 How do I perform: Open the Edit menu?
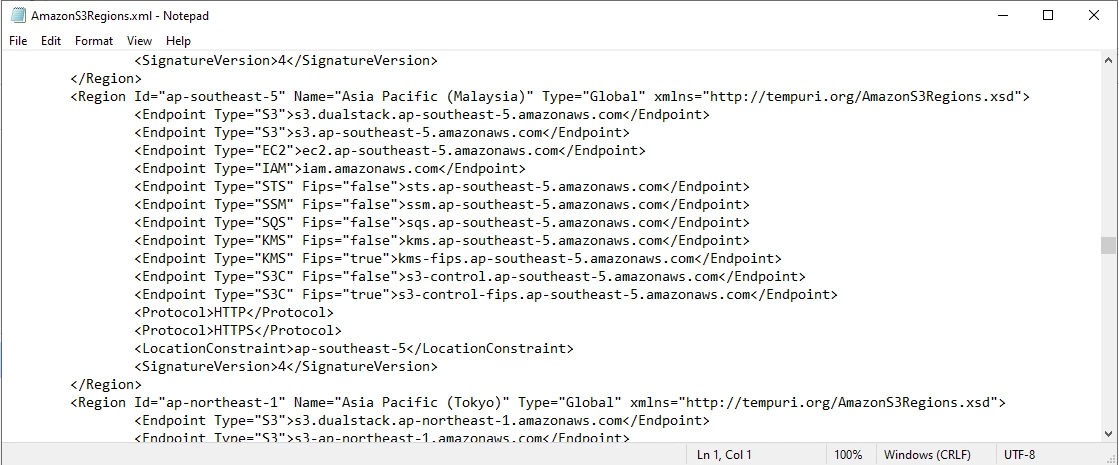[x=51, y=41]
